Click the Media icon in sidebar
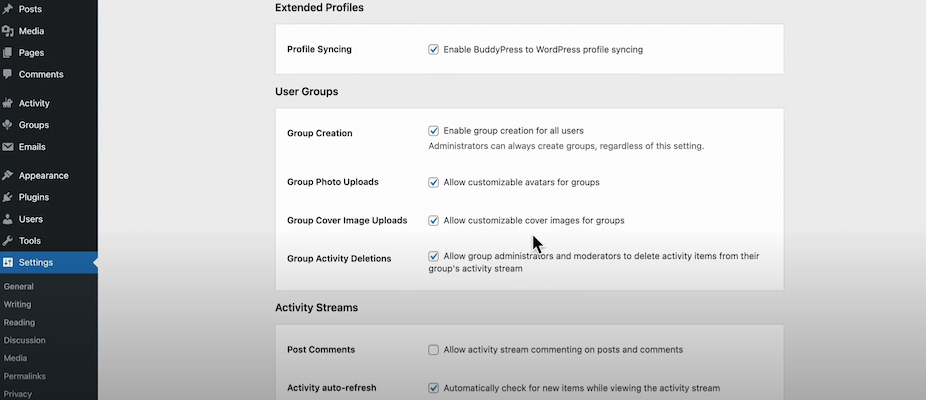Image resolution: width=926 pixels, height=400 pixels. click(8, 30)
